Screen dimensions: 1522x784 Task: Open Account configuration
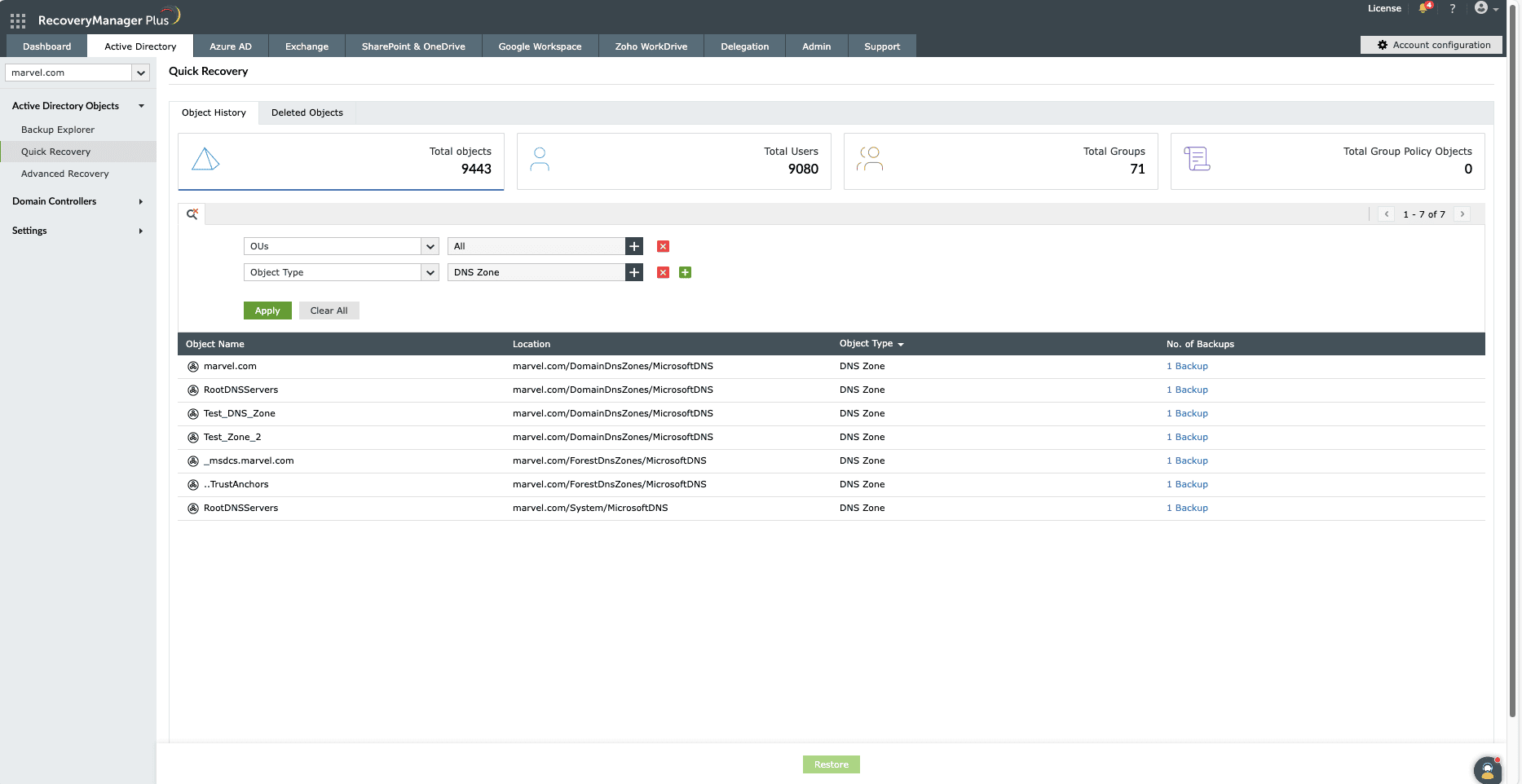(1432, 45)
